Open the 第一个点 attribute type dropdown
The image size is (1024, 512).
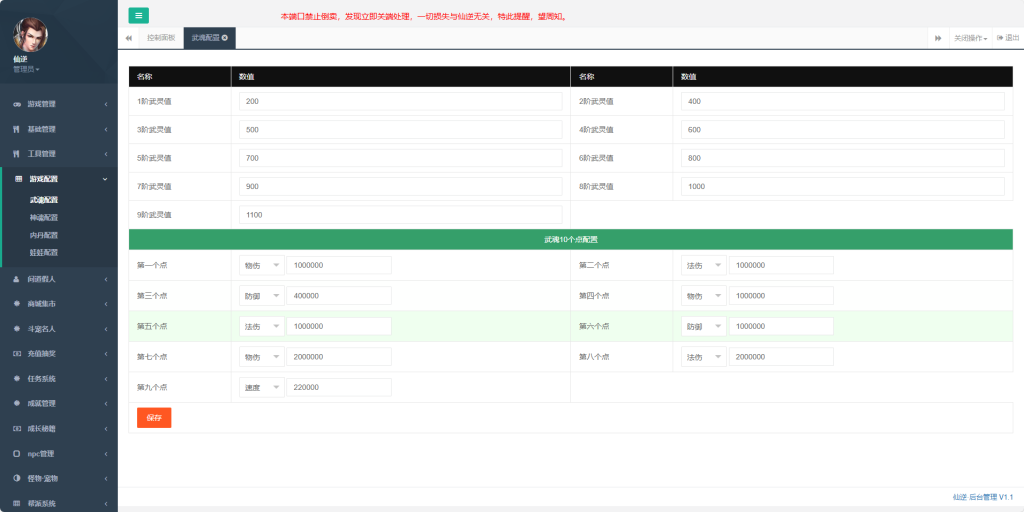point(262,266)
